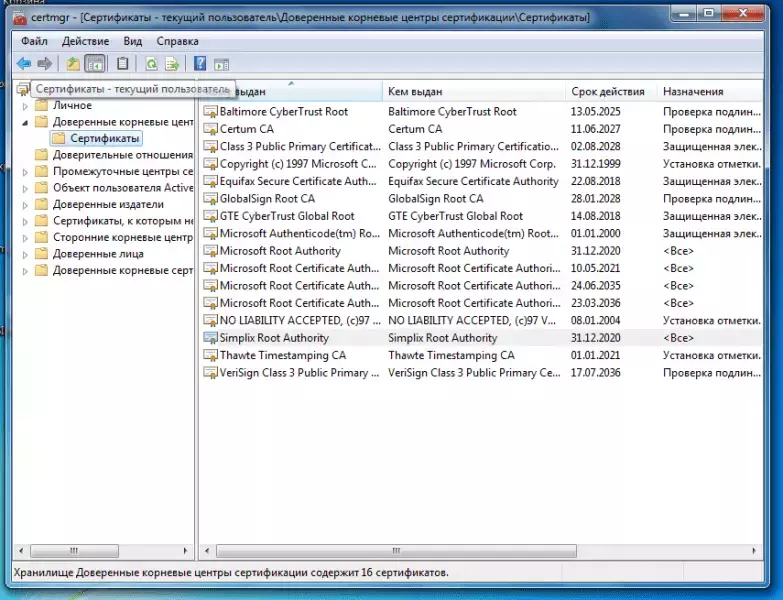Expand the Доверенные лица tree node

[x=25, y=254]
